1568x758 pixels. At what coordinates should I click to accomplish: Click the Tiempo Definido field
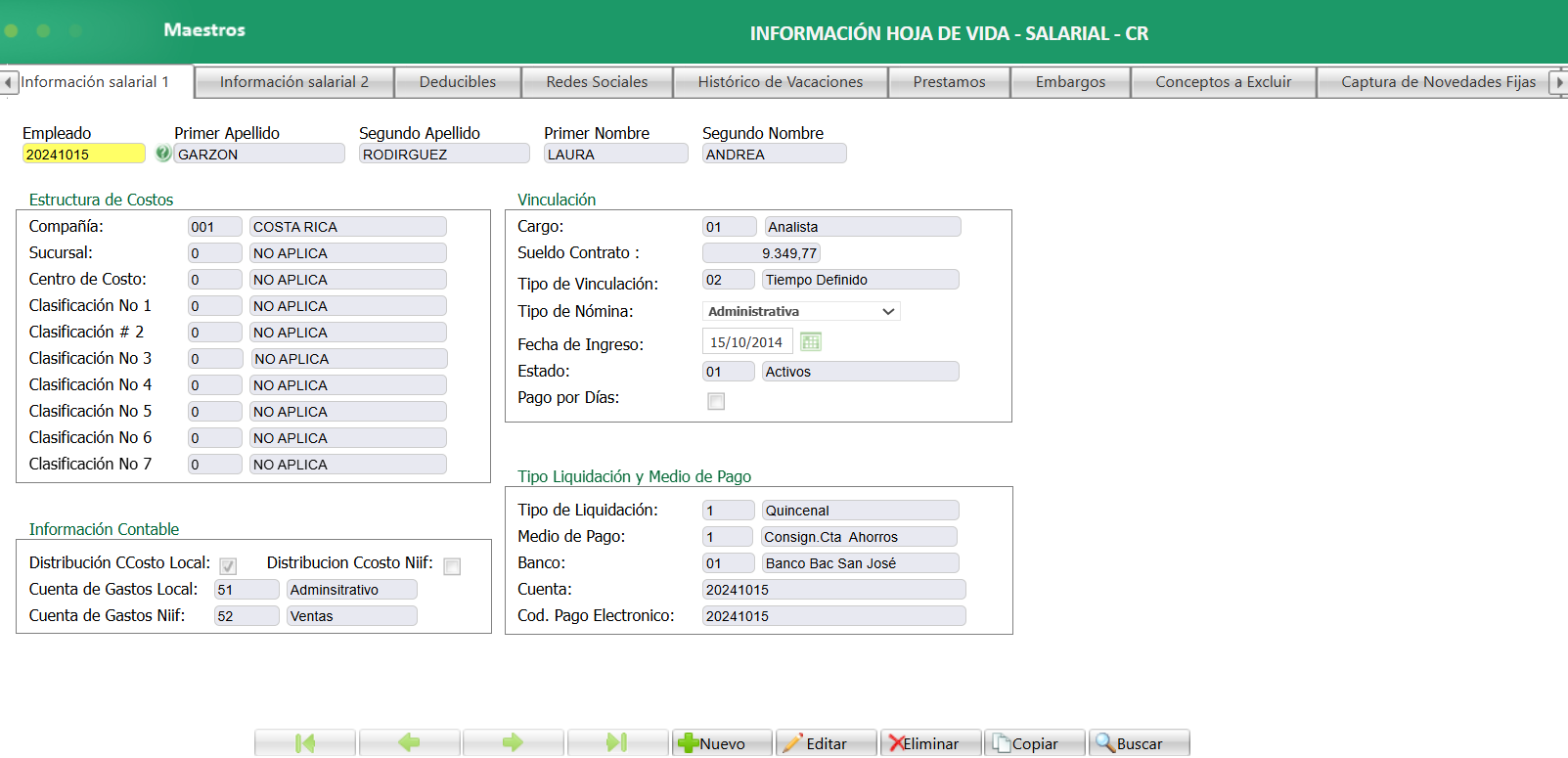pos(861,280)
